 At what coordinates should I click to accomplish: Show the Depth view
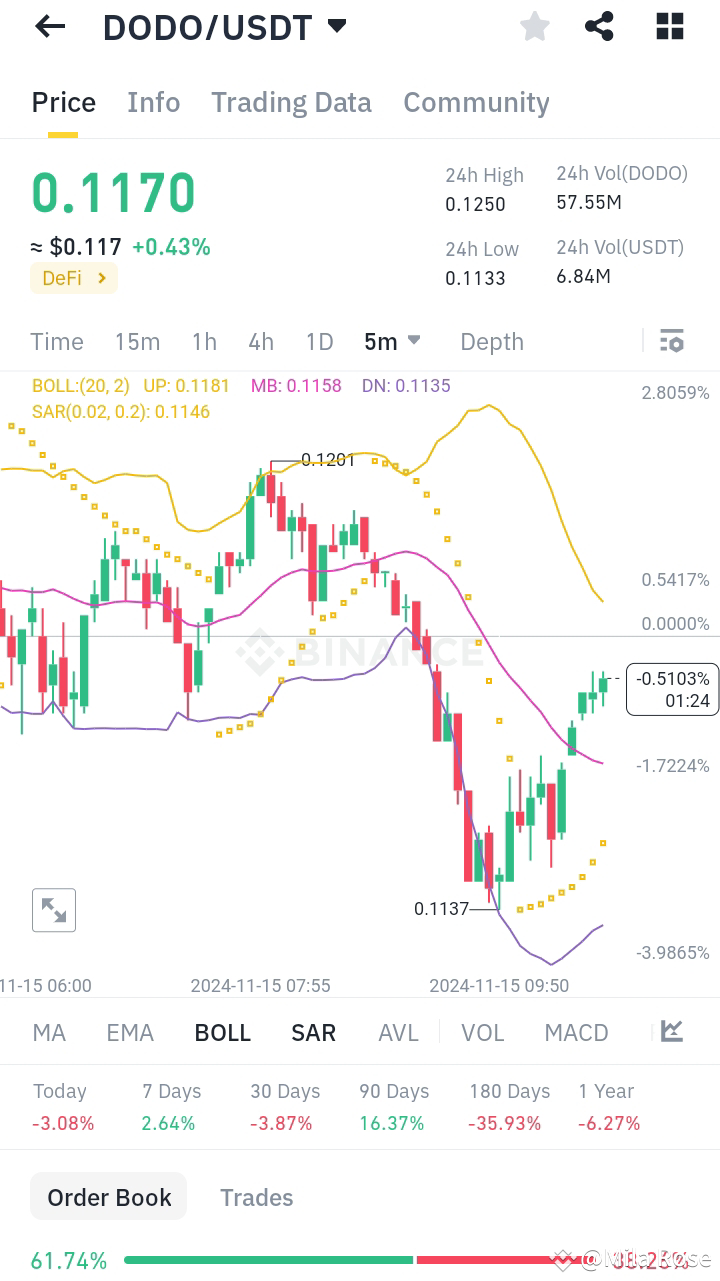(491, 341)
